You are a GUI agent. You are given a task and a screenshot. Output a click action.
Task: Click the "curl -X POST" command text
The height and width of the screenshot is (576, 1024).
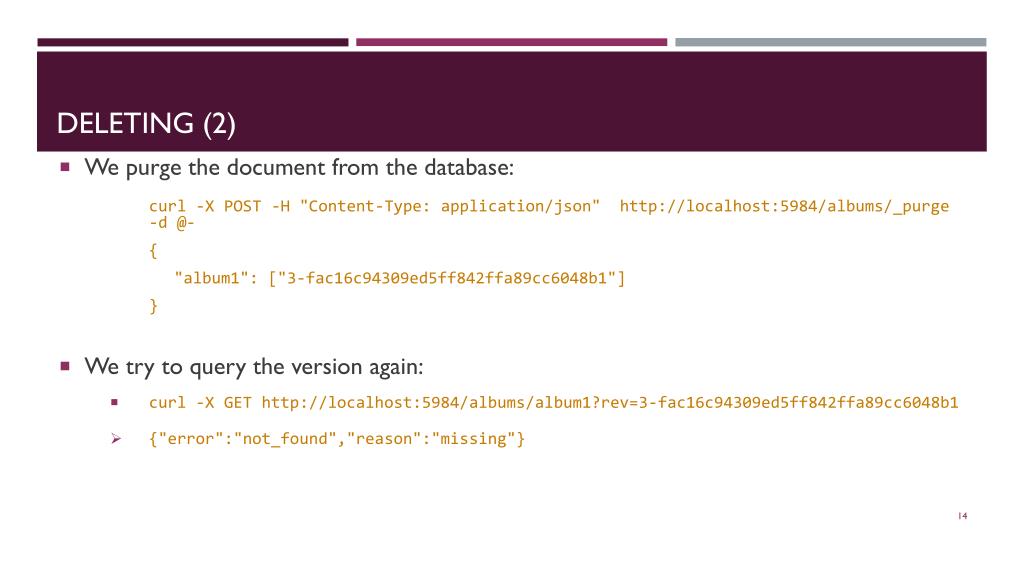(x=205, y=206)
